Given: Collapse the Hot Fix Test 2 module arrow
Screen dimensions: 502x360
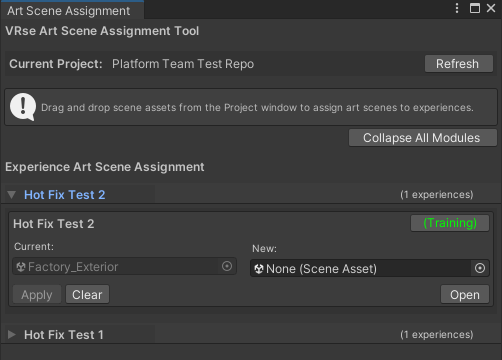Looking at the screenshot, I should (12, 195).
